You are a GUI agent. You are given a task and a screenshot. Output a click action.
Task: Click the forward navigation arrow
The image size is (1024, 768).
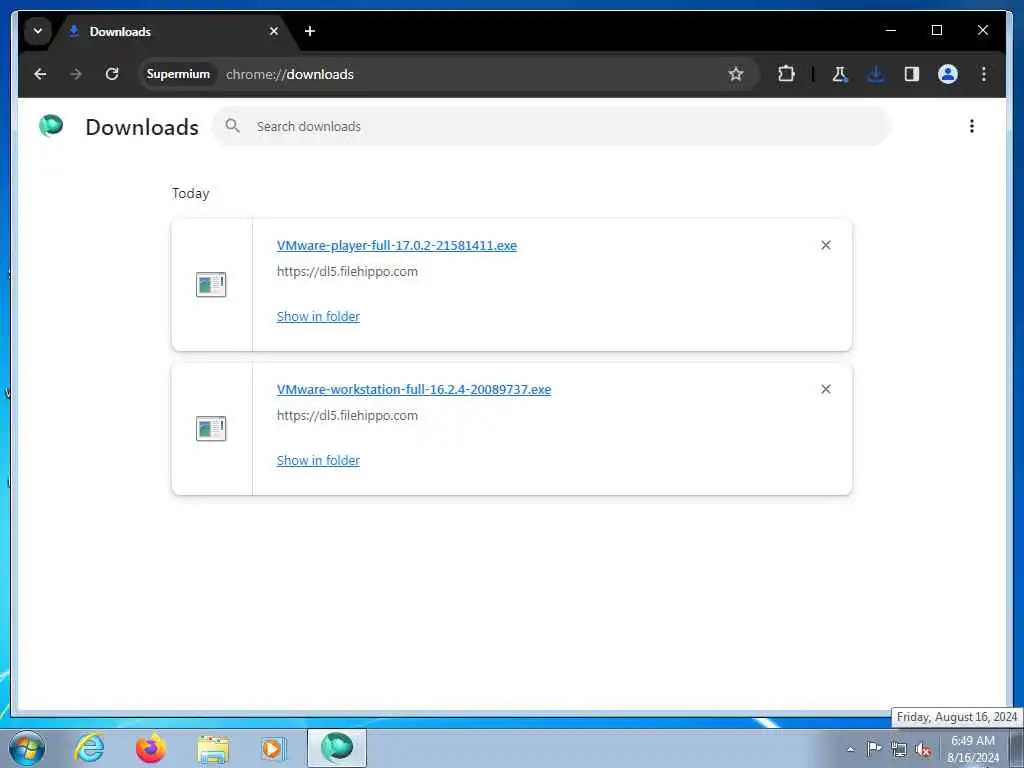tap(76, 74)
